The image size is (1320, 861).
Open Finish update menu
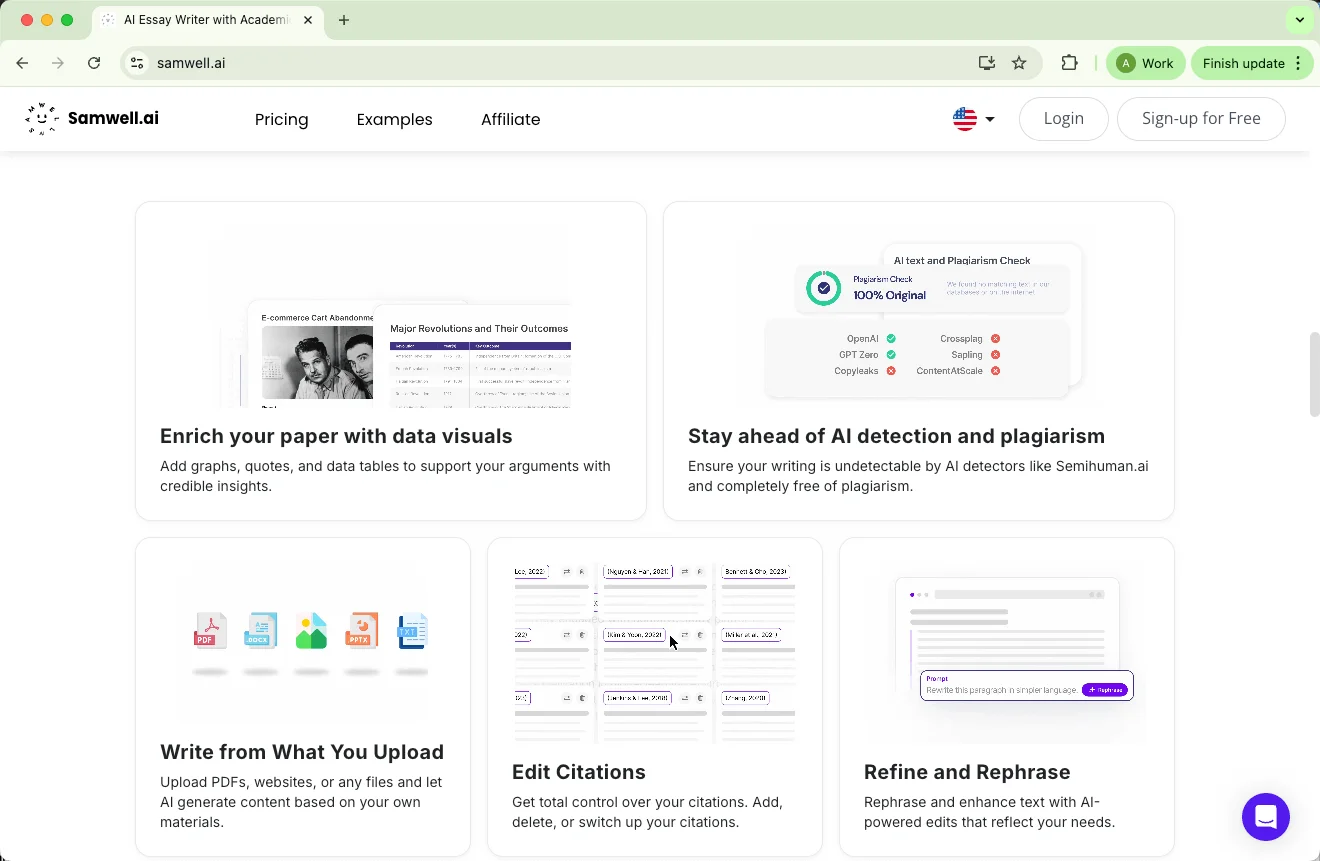pos(1251,63)
